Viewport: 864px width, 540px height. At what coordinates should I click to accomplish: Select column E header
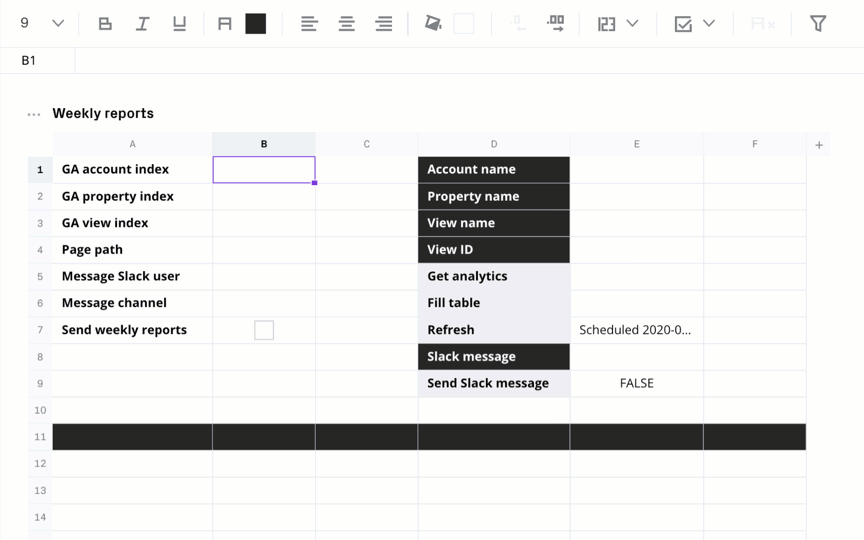tap(636, 144)
